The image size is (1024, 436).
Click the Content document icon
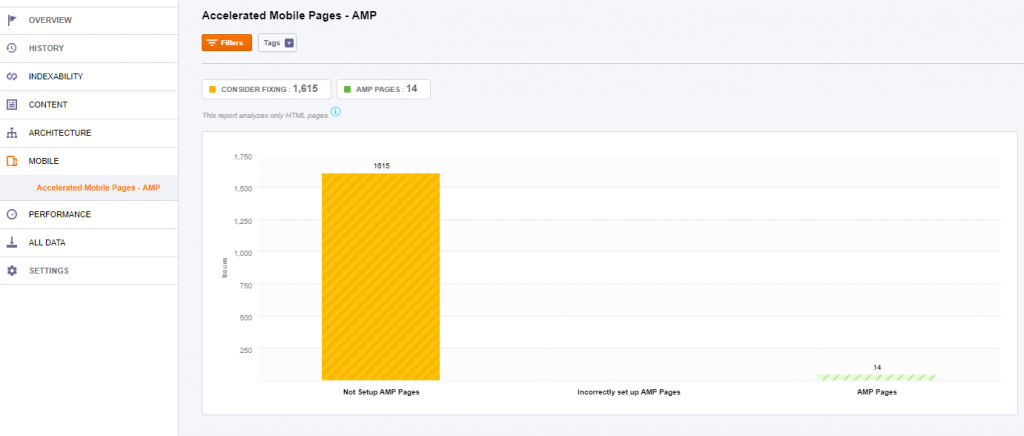click(x=12, y=104)
